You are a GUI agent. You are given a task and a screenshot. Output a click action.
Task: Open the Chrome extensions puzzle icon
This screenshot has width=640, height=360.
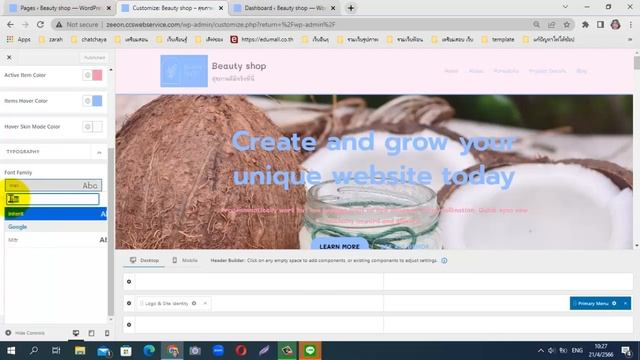pos(585,24)
